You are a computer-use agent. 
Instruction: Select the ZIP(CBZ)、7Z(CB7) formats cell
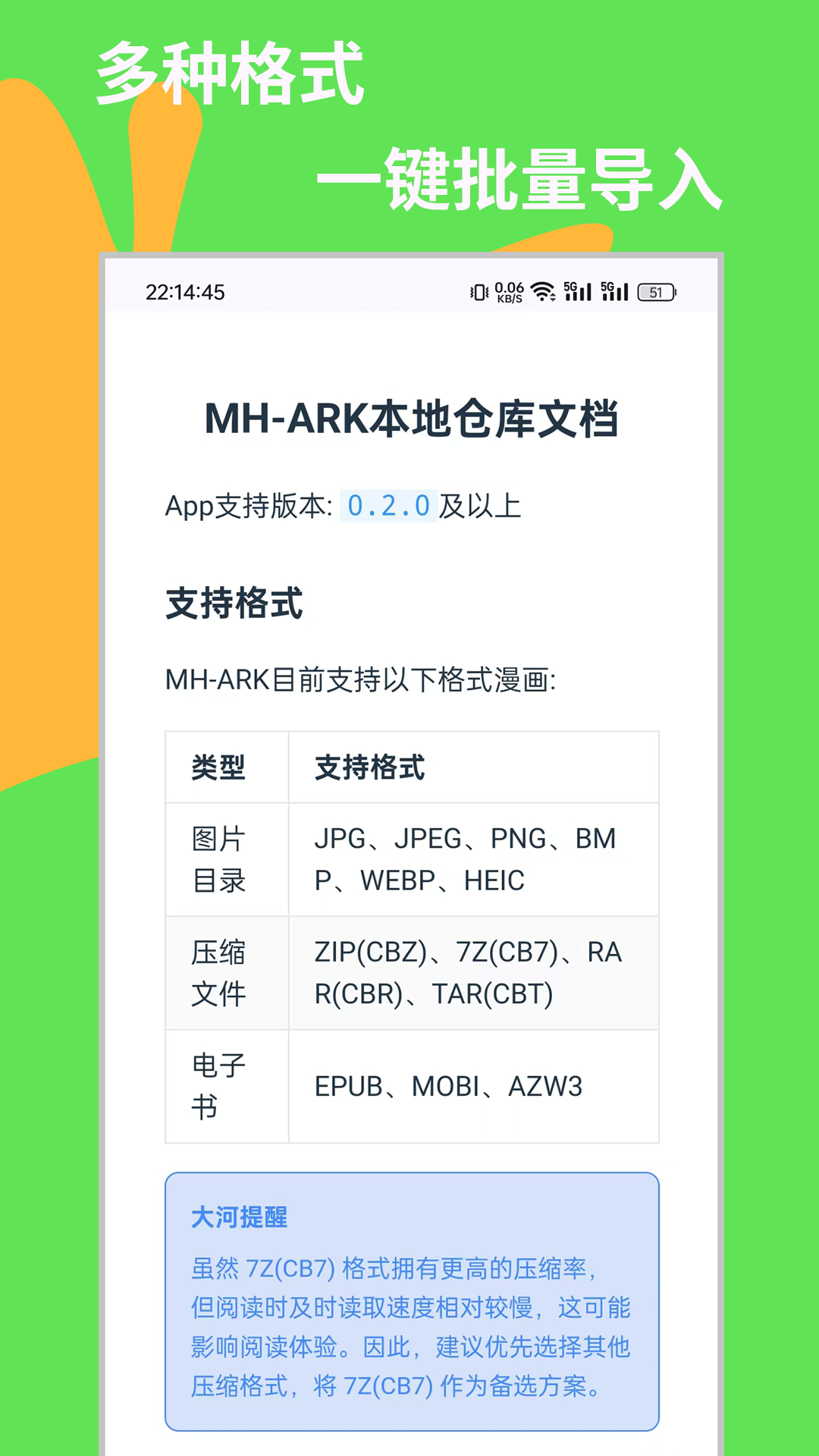click(468, 973)
